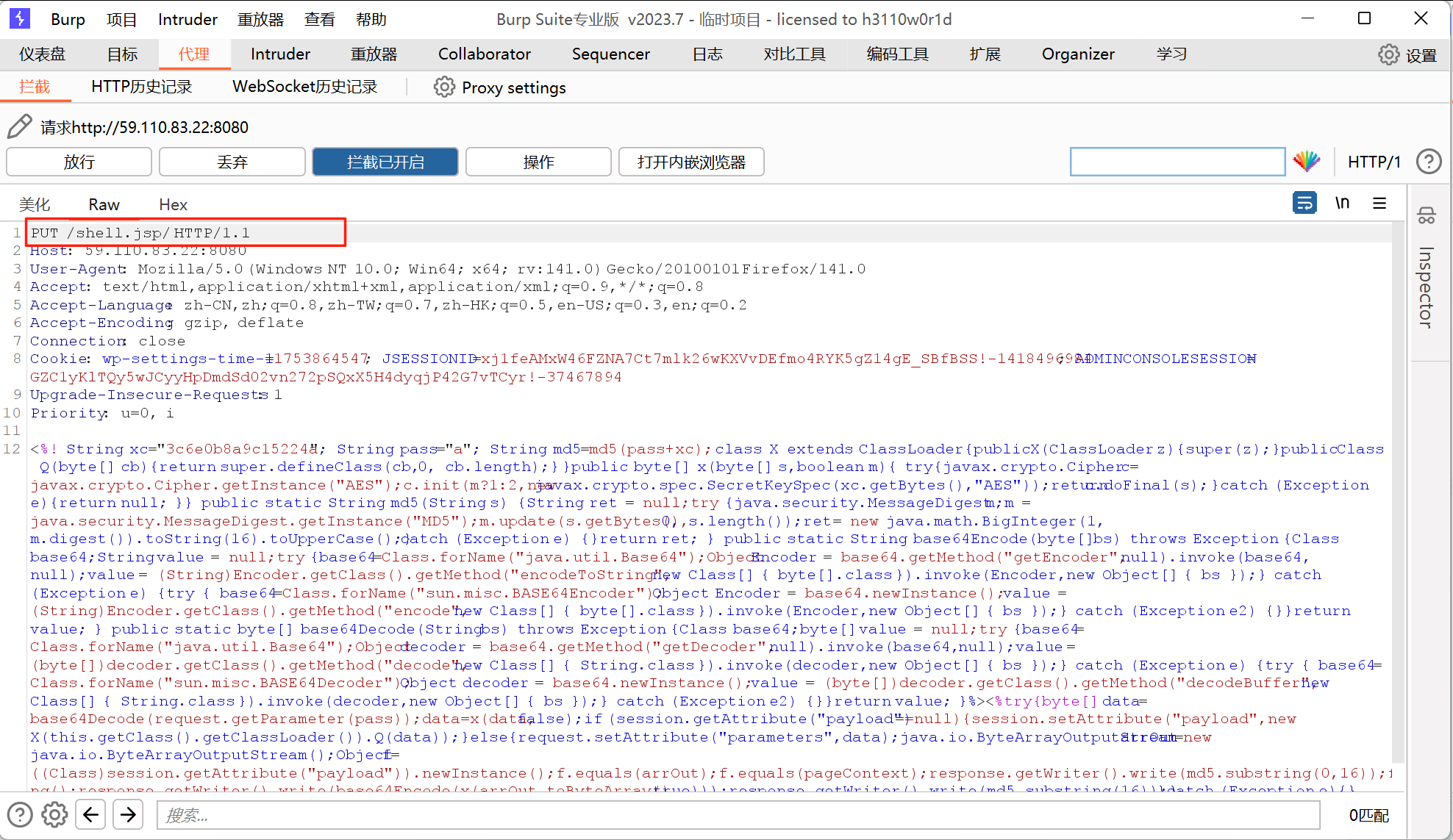This screenshot has height=840, width=1453.
Task: Click the 放行 forward button
Action: pyautogui.click(x=79, y=162)
